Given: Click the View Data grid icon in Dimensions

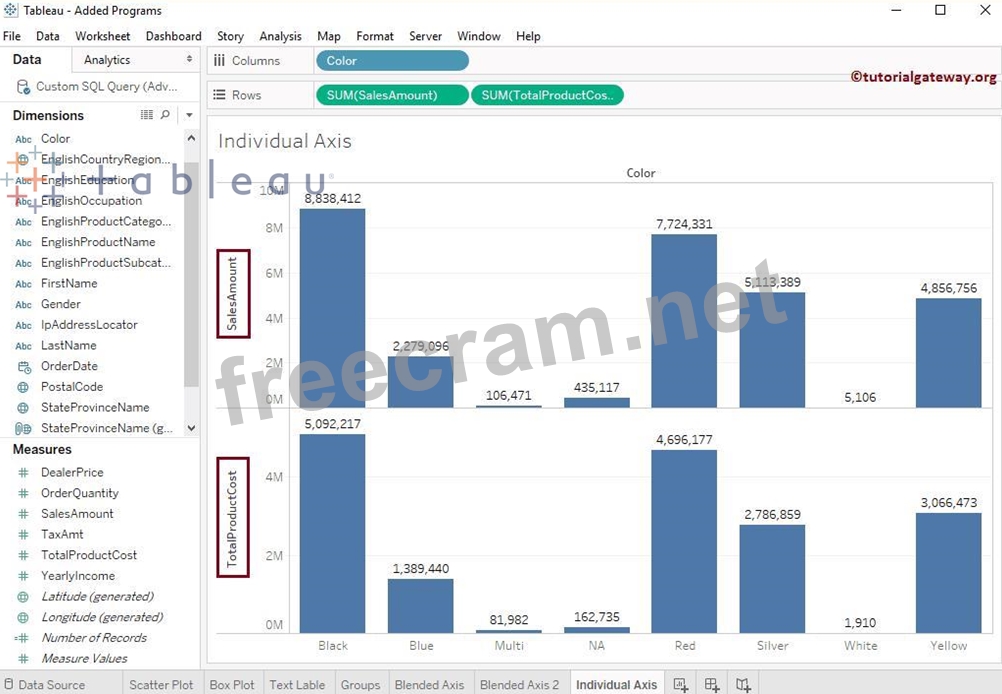Looking at the screenshot, I should point(147,115).
